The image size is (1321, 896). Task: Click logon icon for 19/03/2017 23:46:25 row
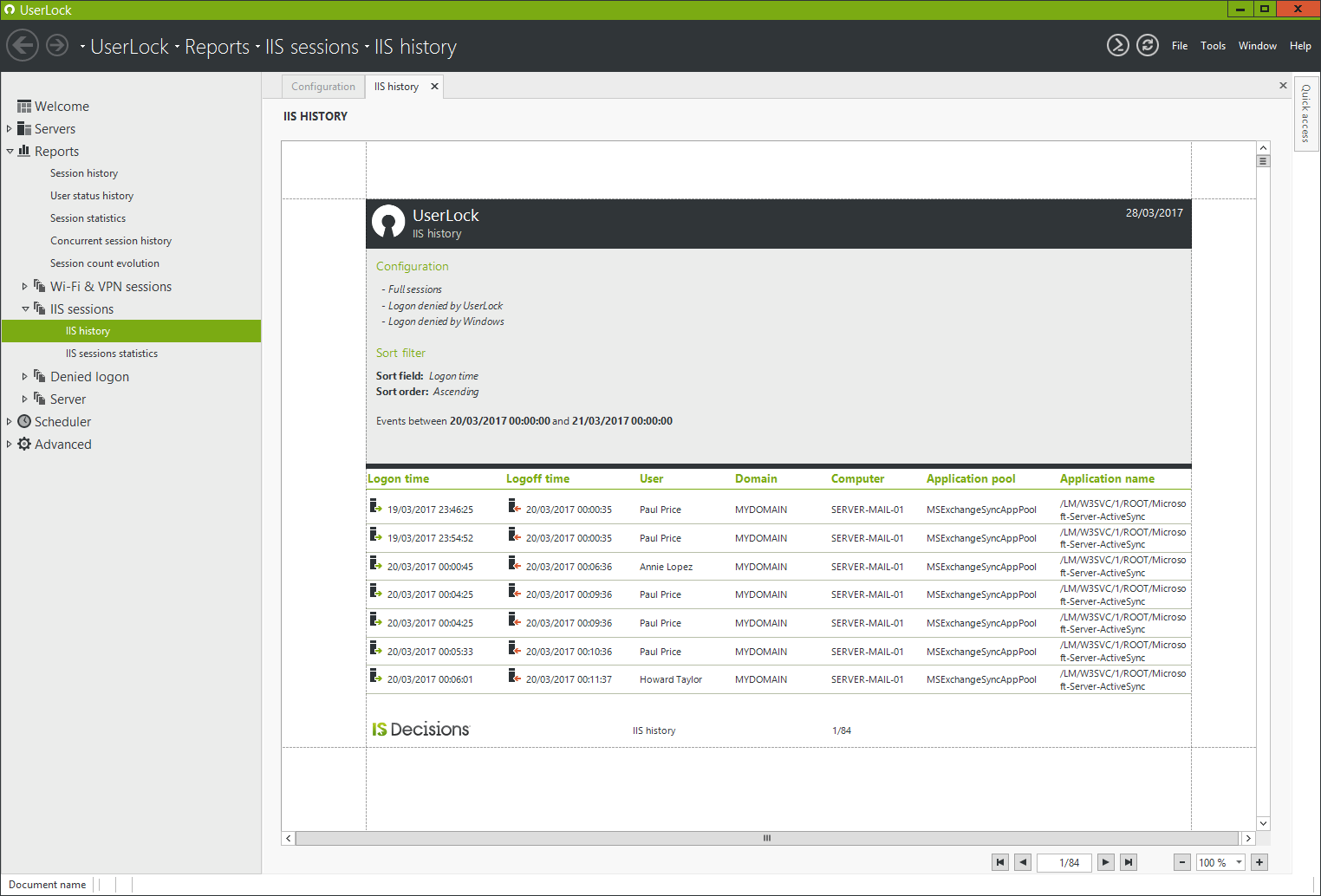click(375, 506)
